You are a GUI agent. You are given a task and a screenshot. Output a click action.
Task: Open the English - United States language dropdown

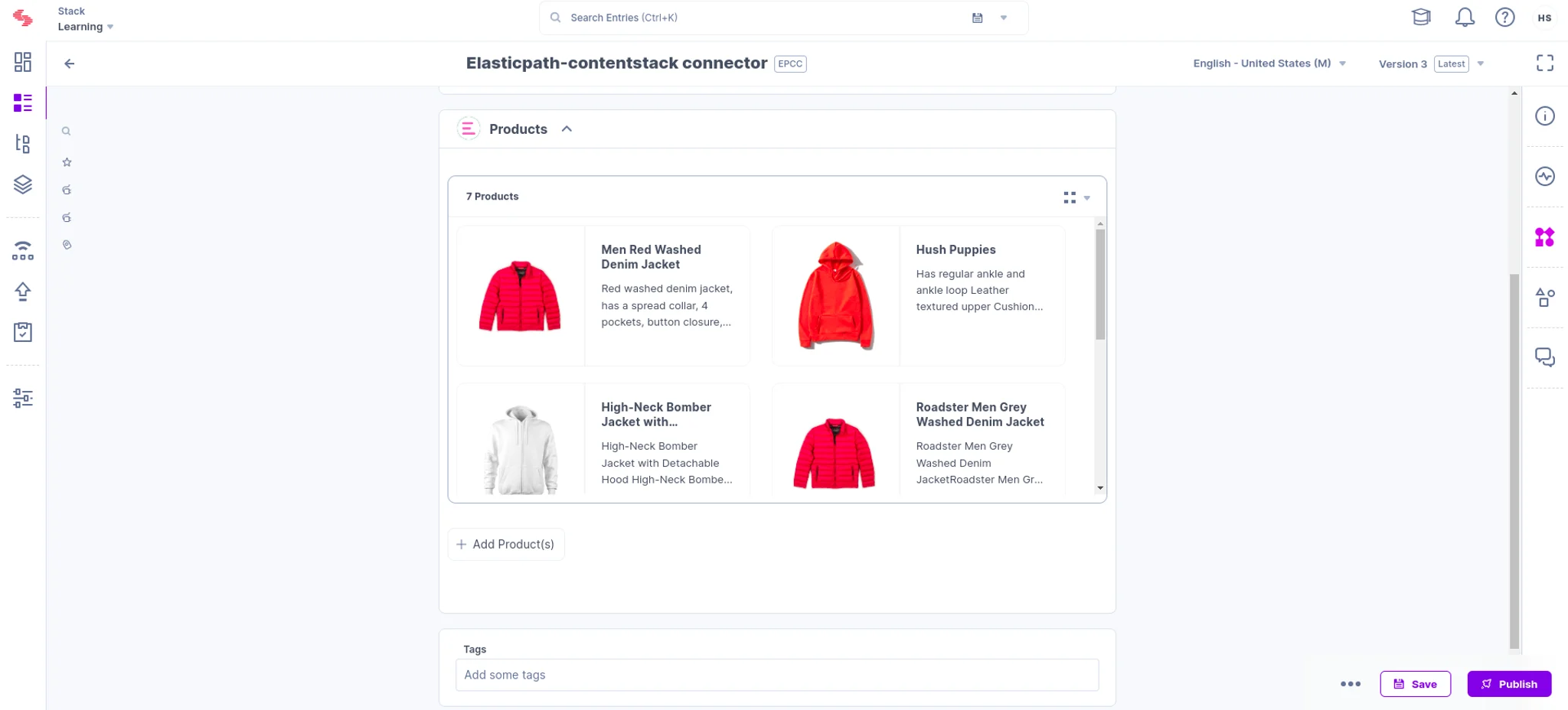pos(1269,64)
